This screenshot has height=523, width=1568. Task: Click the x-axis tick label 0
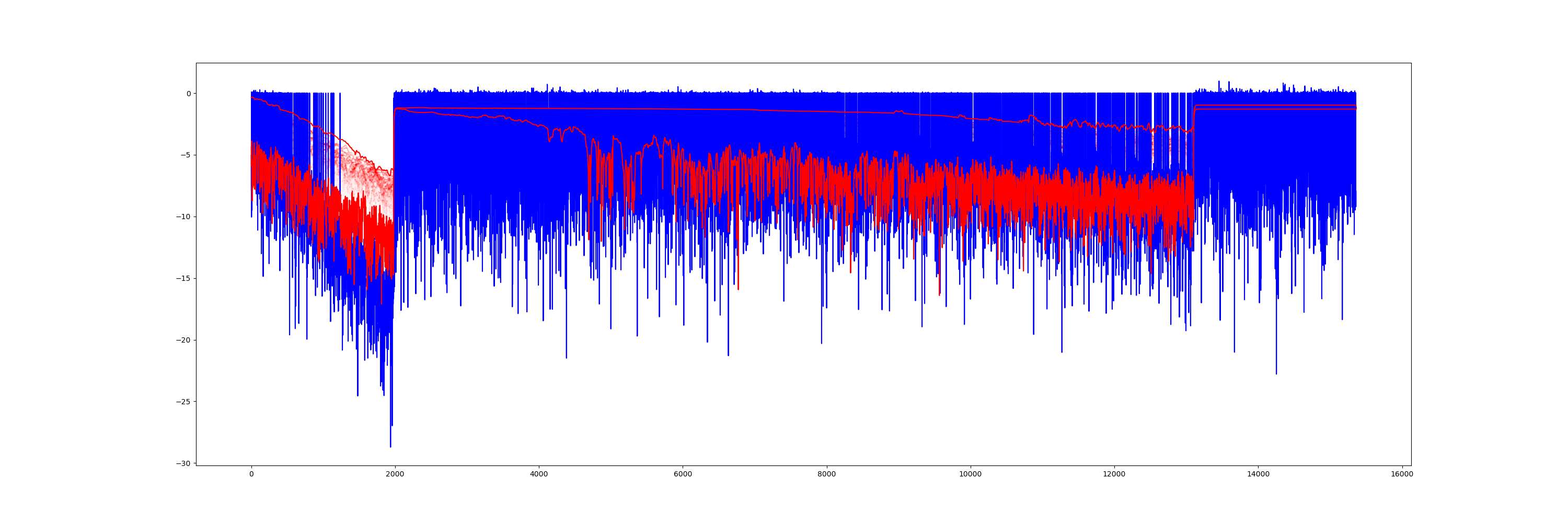pos(251,474)
